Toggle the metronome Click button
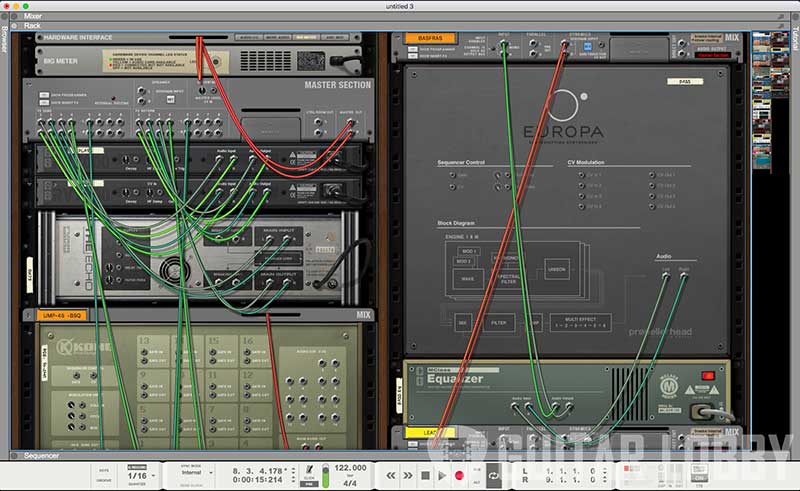This screenshot has height=491, width=800. [x=309, y=472]
